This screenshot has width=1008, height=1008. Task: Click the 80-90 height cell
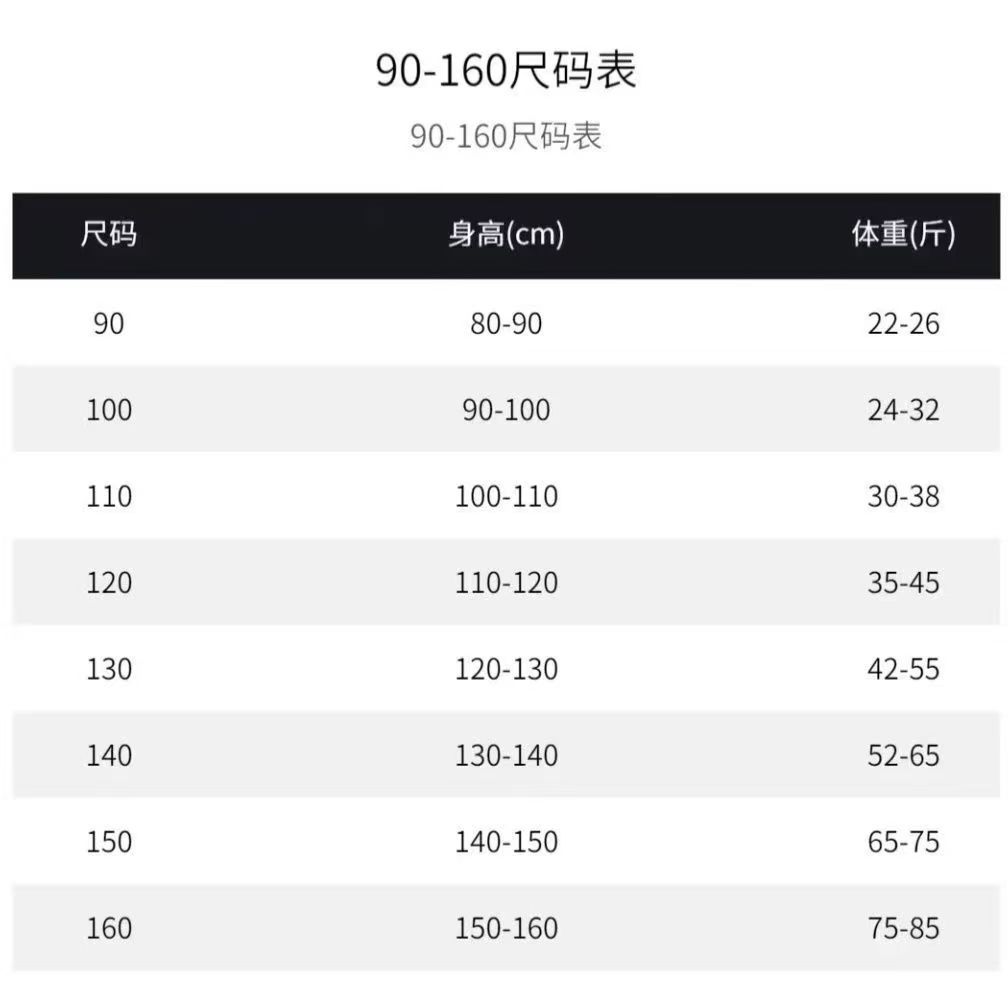[x=506, y=323]
